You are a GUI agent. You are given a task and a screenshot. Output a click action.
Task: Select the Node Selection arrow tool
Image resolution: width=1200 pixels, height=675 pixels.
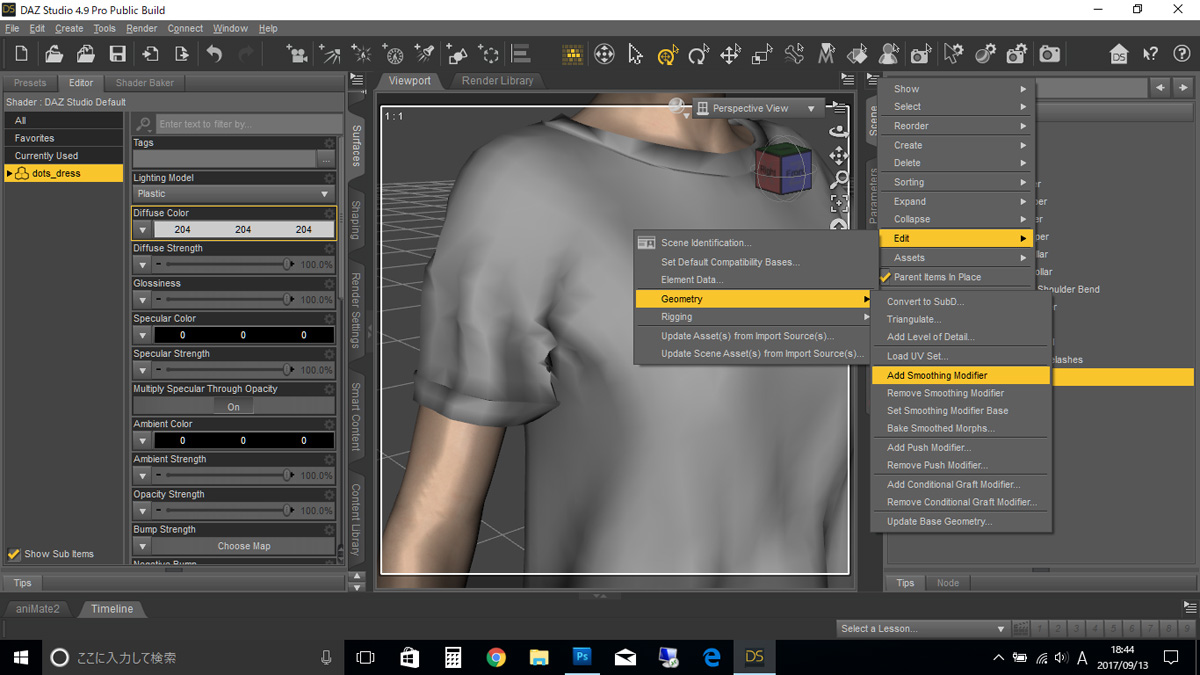coord(636,54)
